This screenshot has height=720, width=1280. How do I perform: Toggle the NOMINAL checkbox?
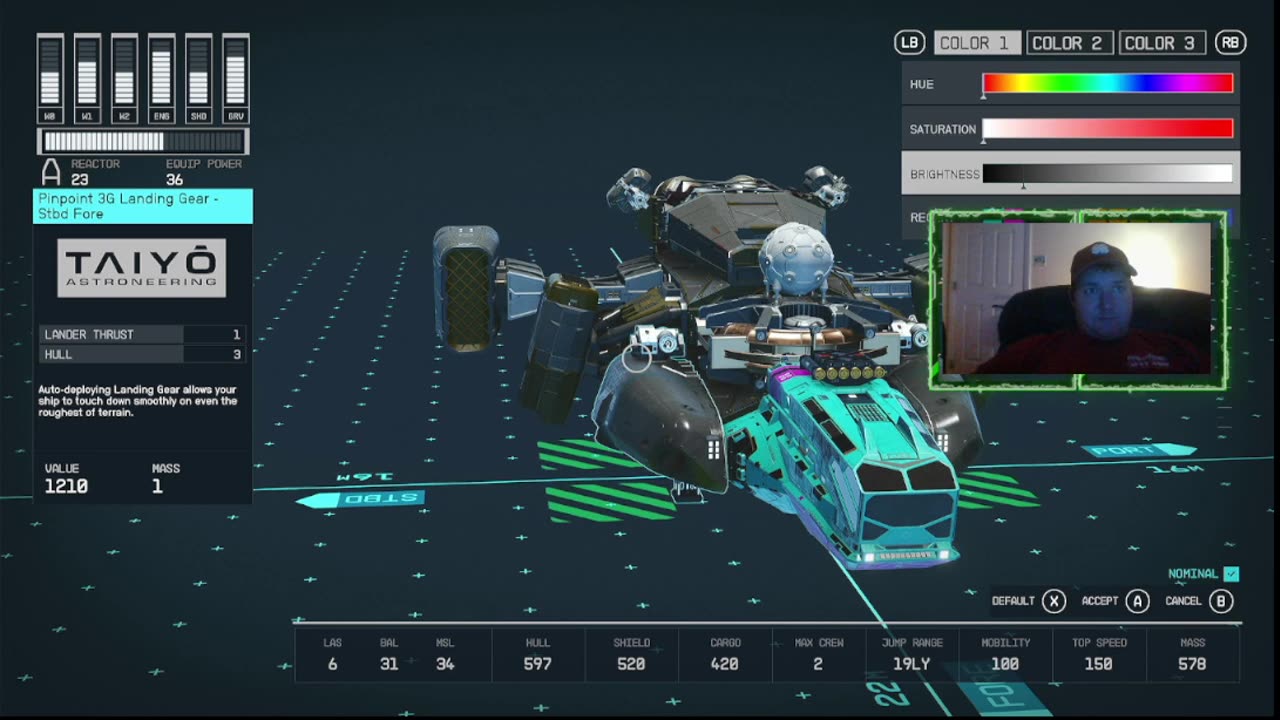coord(1231,574)
